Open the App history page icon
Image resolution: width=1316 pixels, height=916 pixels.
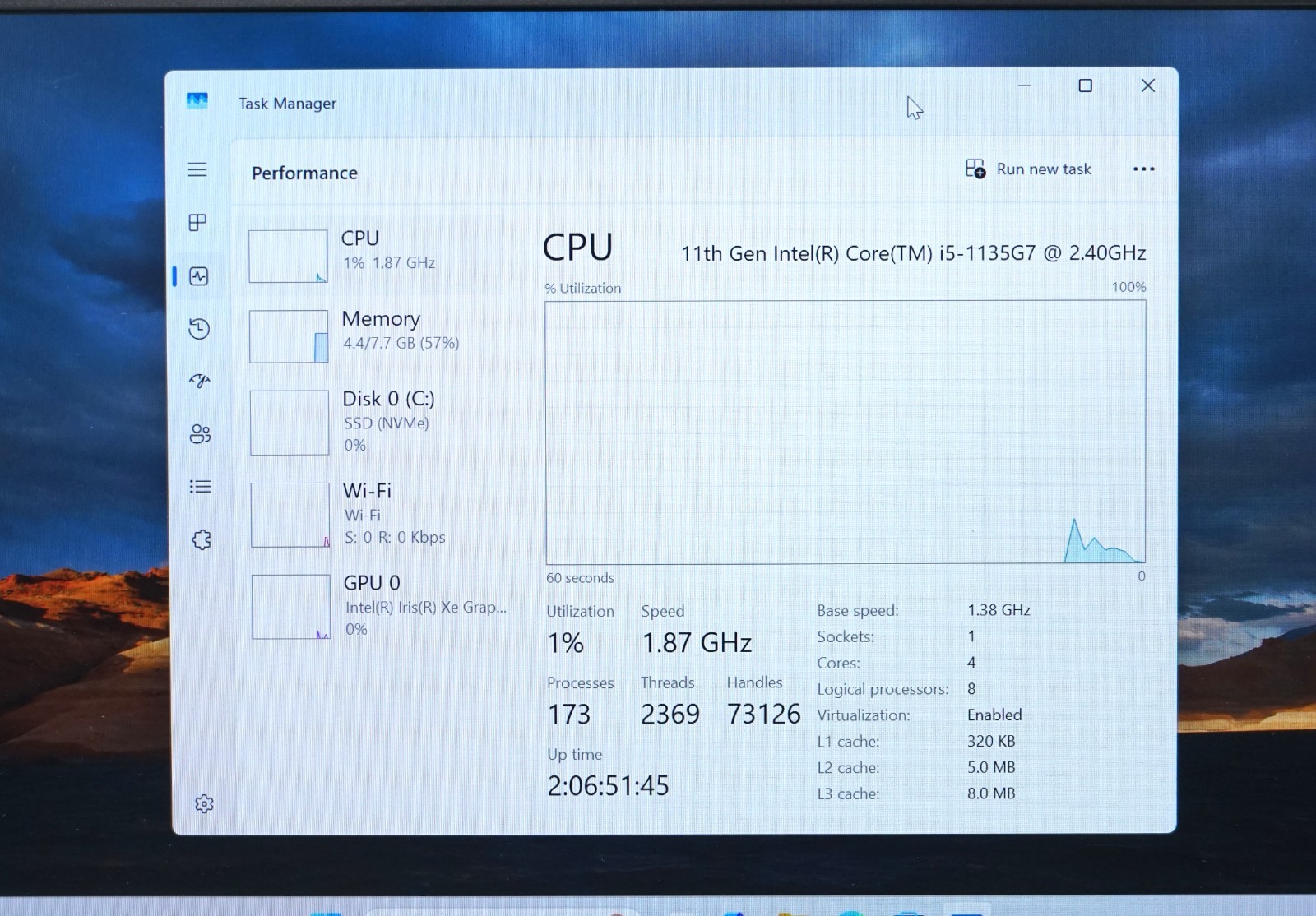click(x=199, y=329)
